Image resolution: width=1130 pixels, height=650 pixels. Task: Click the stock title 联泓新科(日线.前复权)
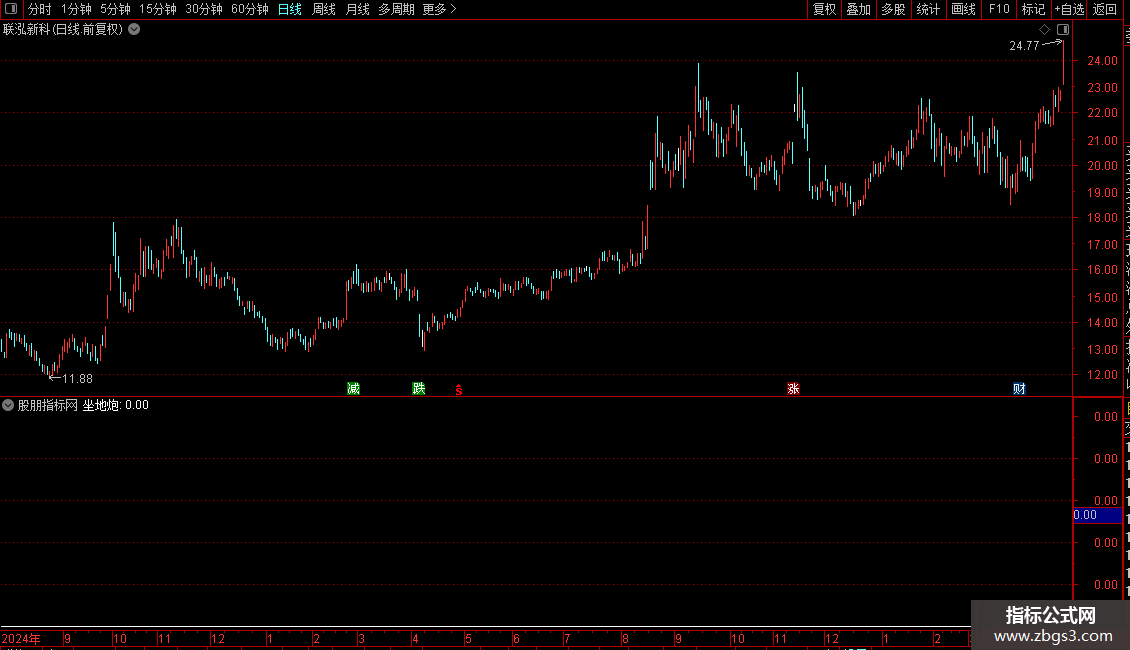click(x=63, y=30)
